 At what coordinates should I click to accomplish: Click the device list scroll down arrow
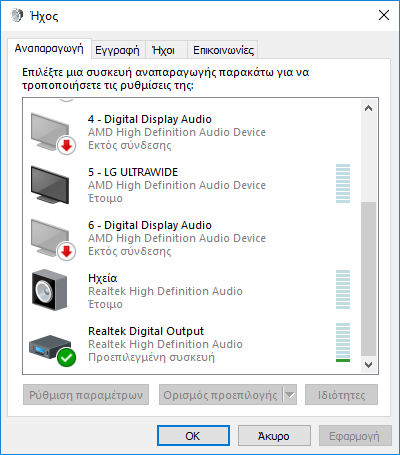click(x=368, y=365)
